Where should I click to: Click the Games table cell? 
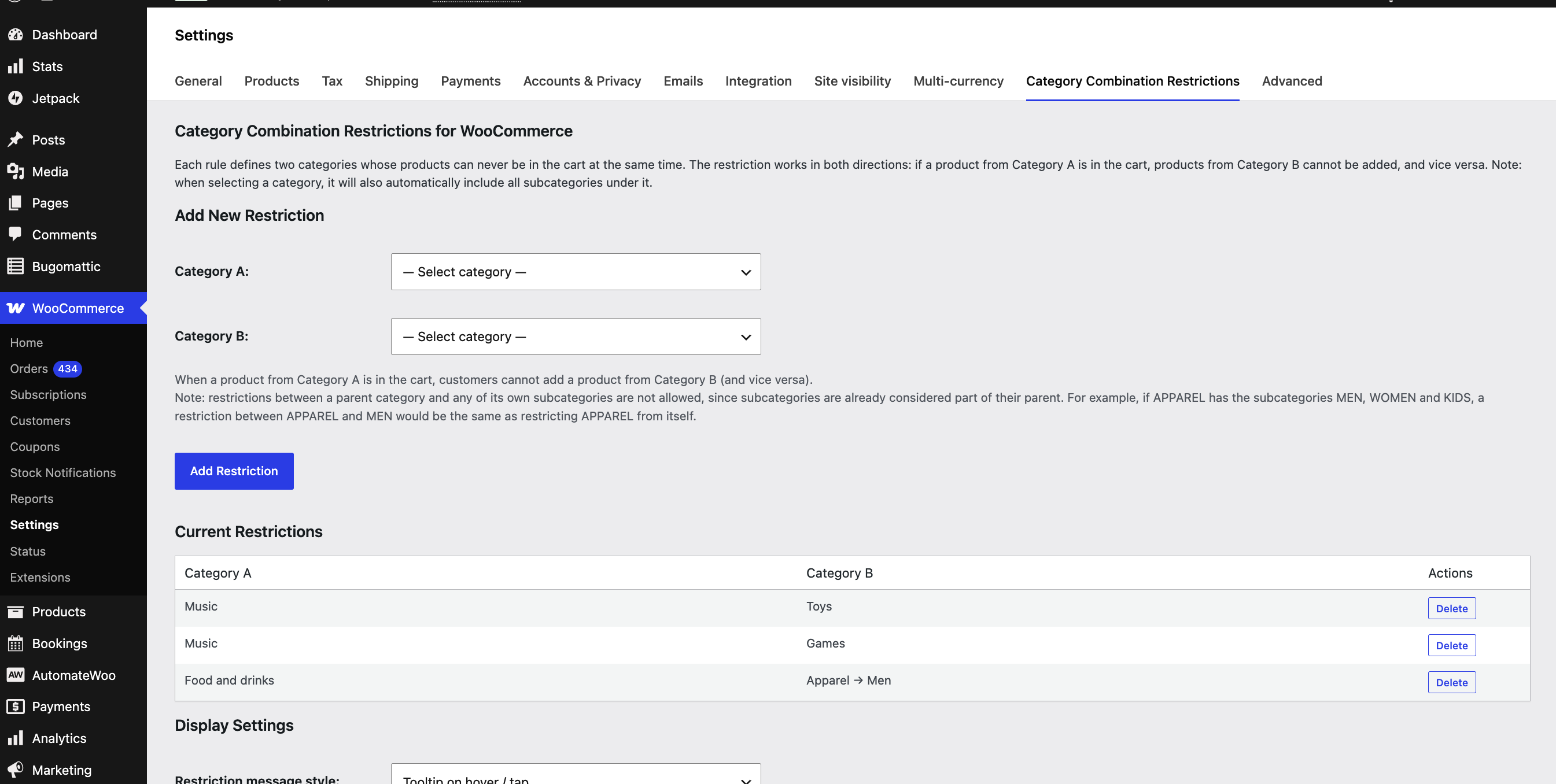pos(825,644)
